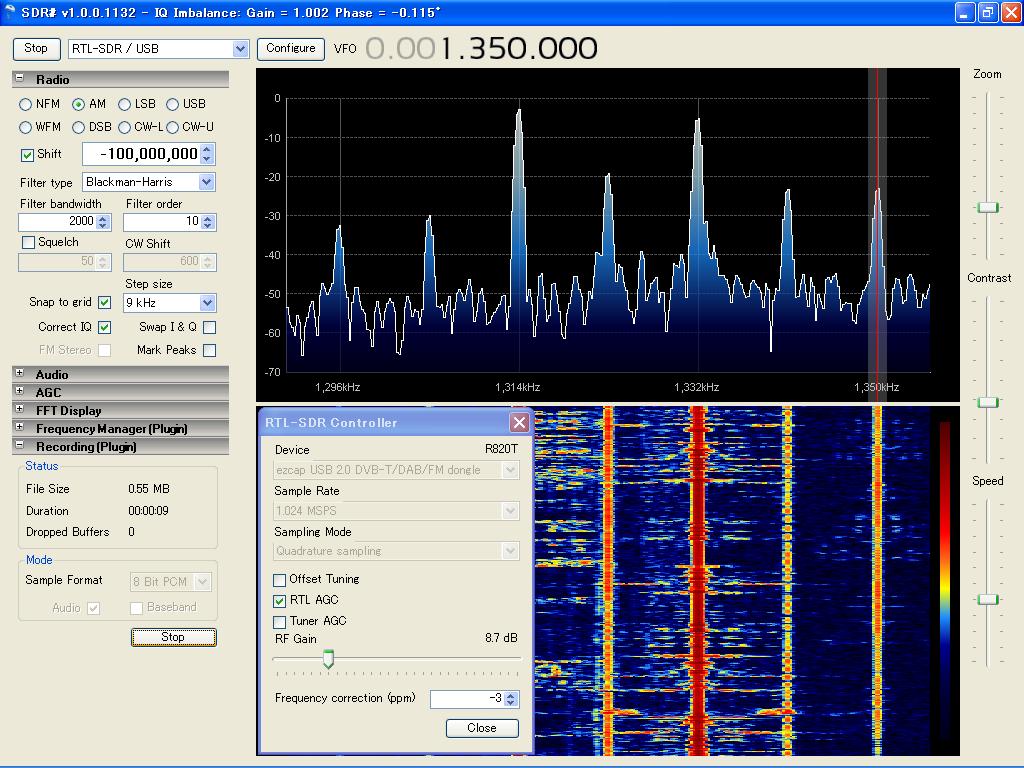
Task: Collapse the Recording (Plugin) panel
Action: point(20,445)
